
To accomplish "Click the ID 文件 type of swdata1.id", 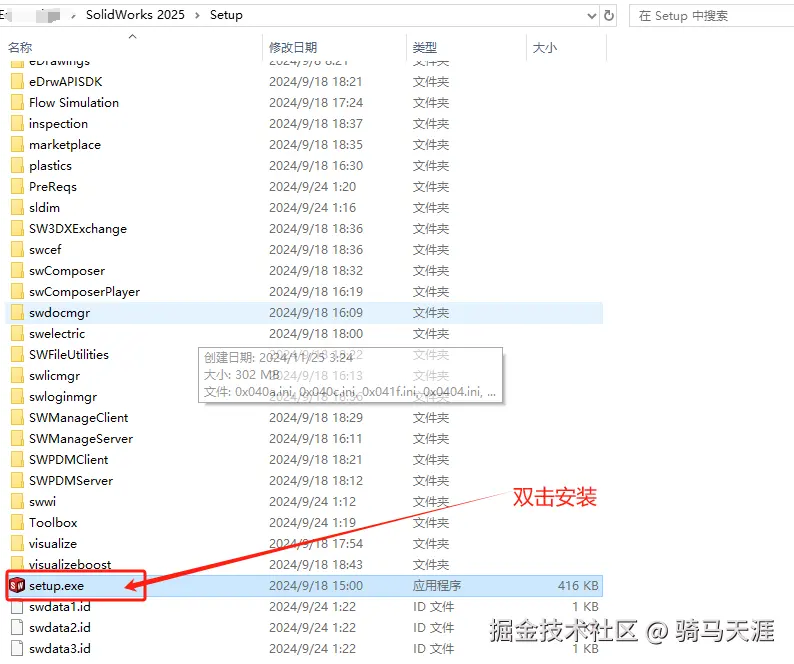I will pyautogui.click(x=433, y=607).
